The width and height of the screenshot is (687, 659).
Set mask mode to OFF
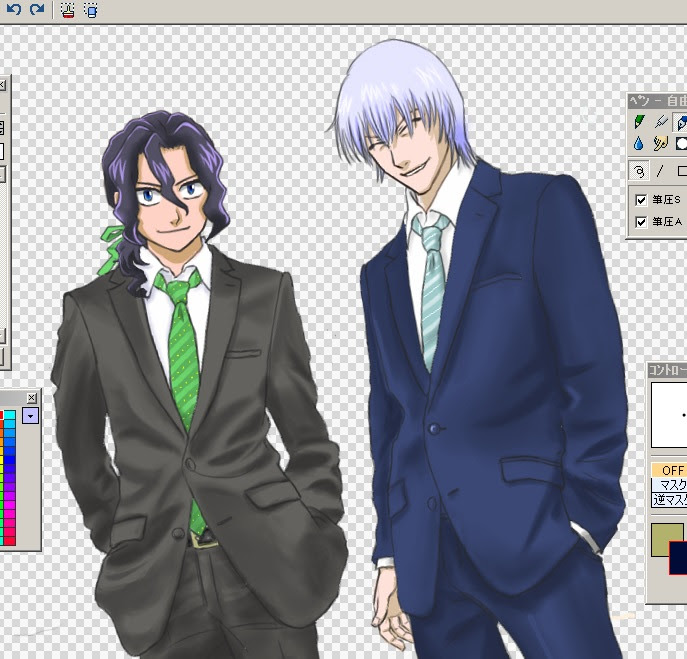click(669, 470)
